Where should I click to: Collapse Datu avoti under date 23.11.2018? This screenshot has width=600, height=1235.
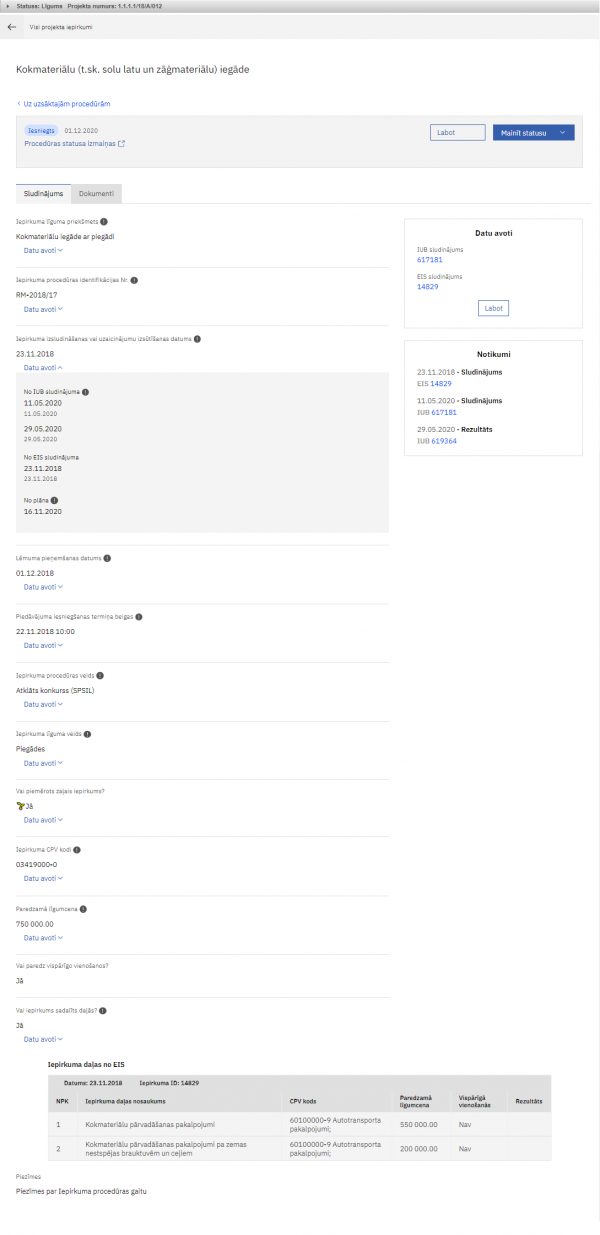pos(42,367)
